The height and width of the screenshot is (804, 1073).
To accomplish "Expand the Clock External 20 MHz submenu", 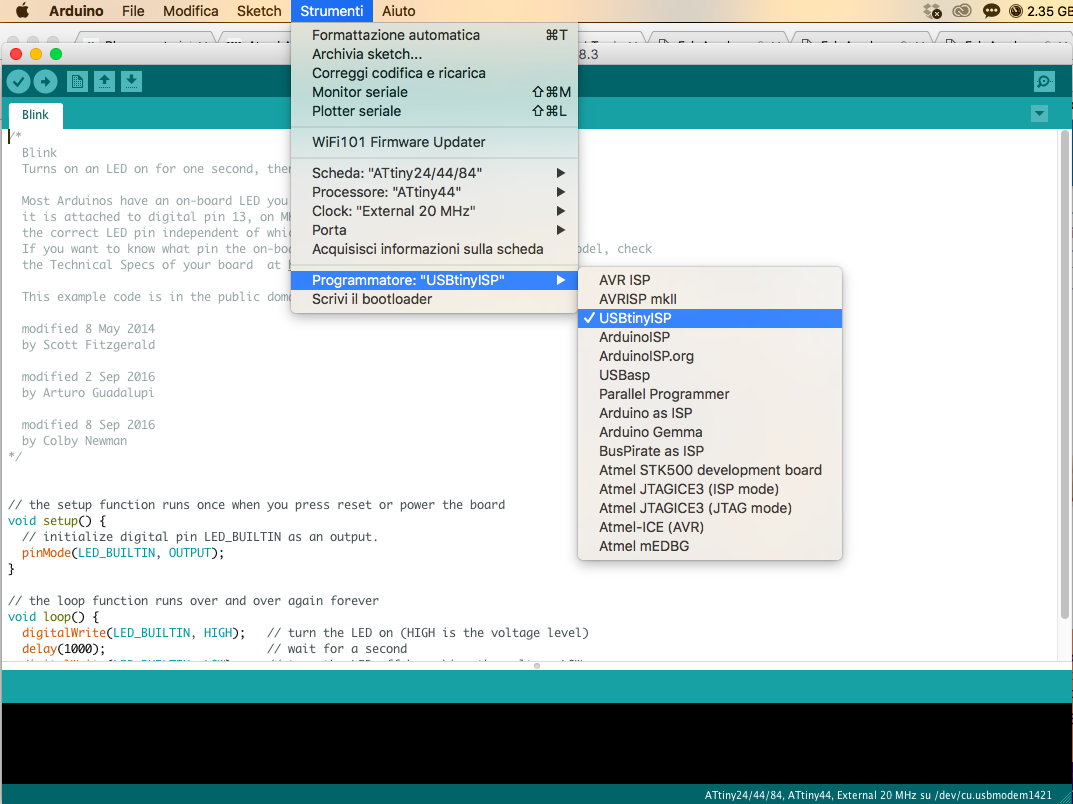I will click(435, 211).
